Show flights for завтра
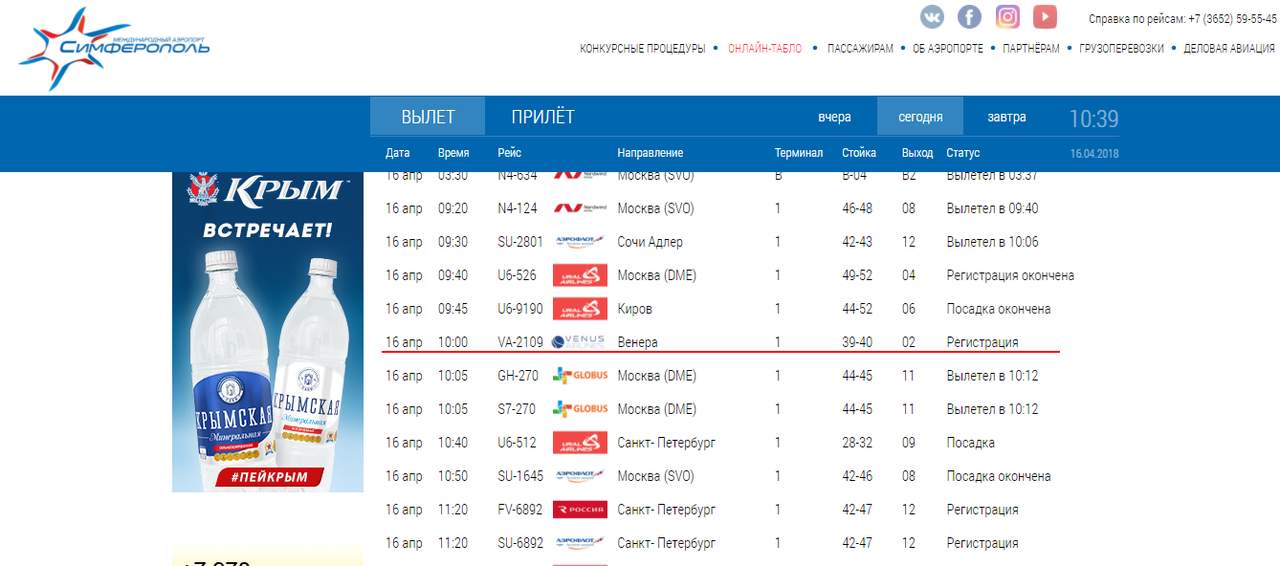This screenshot has height=566, width=1280. tap(1007, 117)
